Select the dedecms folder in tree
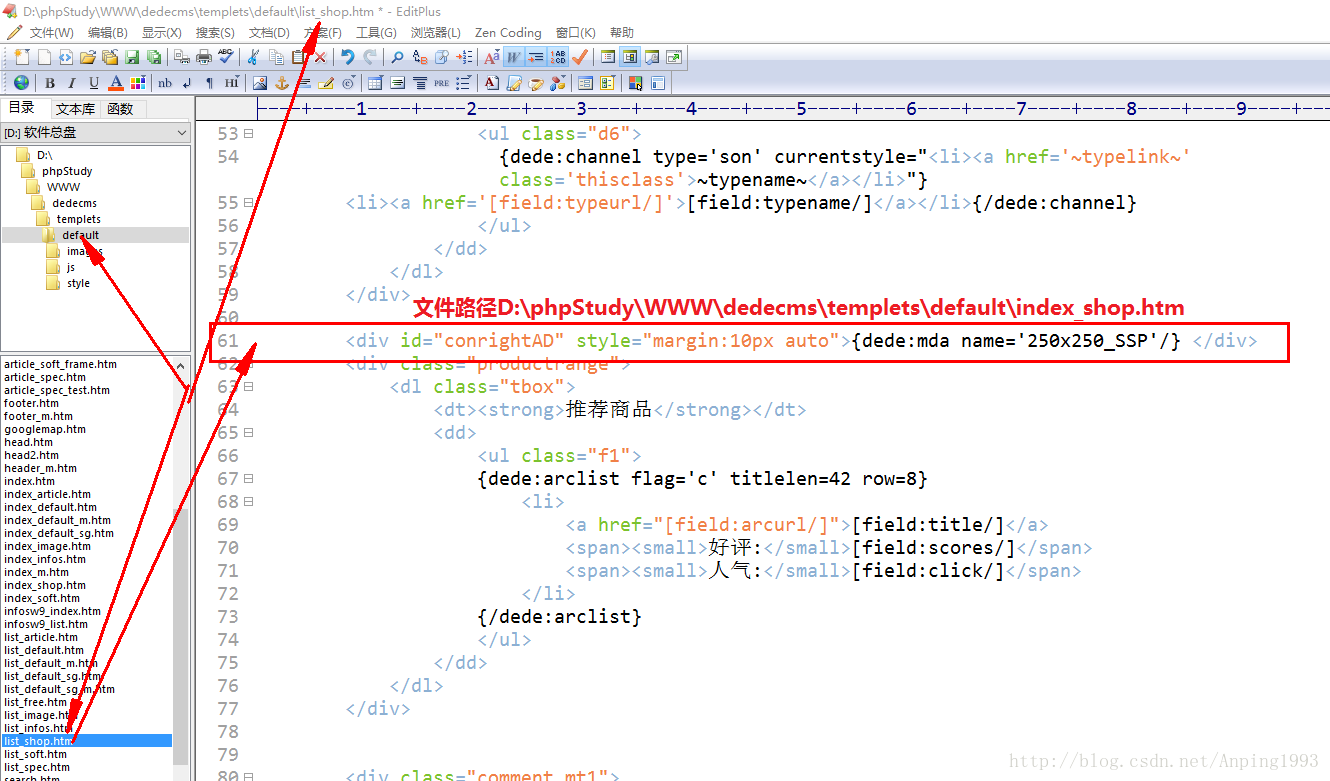Viewport: 1330px width, 781px height. (x=74, y=203)
